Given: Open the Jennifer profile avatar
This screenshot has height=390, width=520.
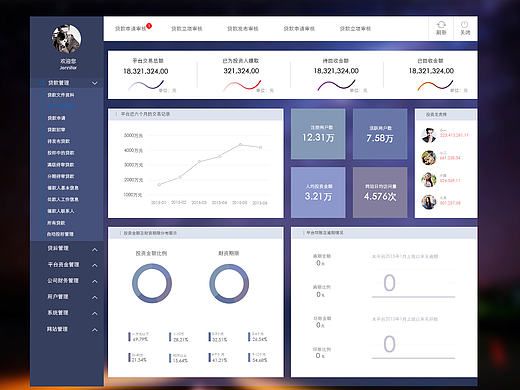Looking at the screenshot, I should (x=67, y=39).
